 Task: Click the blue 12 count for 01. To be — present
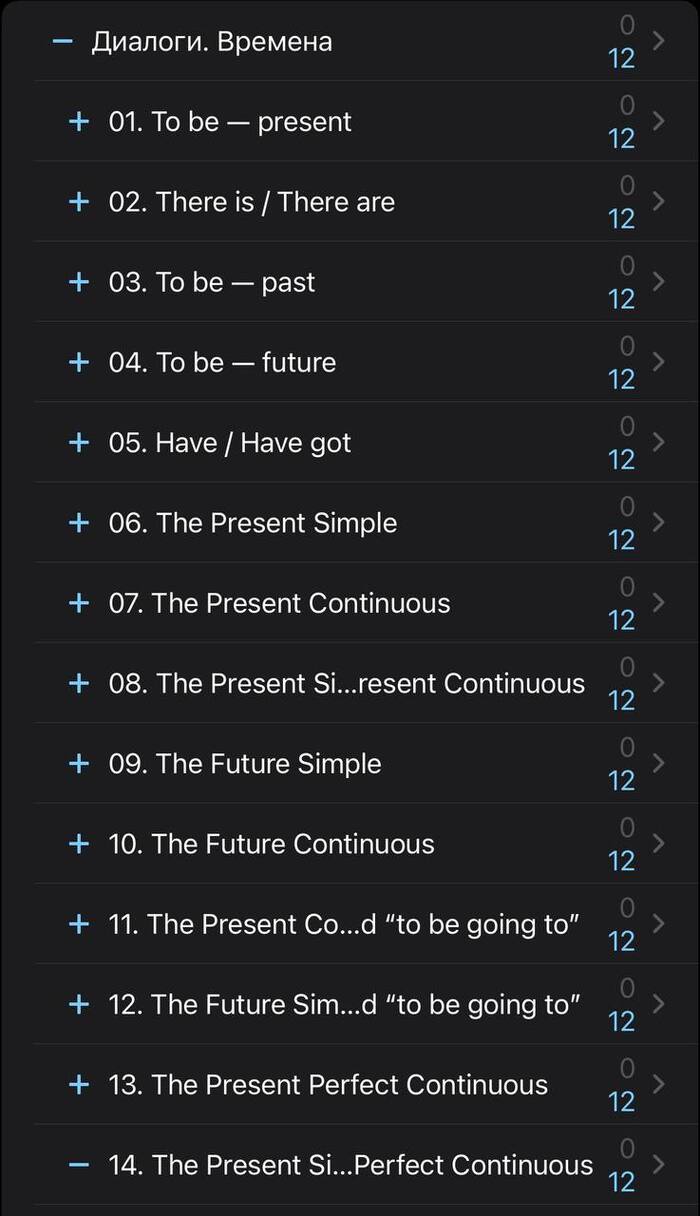(x=621, y=138)
